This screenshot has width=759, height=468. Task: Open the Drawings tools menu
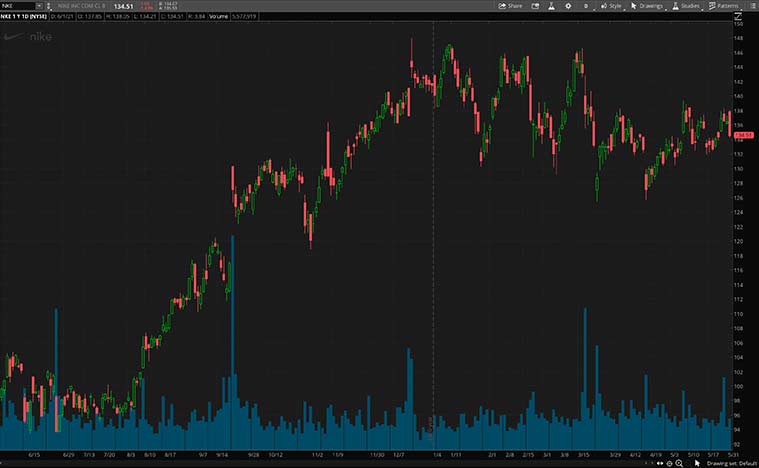[x=647, y=6]
